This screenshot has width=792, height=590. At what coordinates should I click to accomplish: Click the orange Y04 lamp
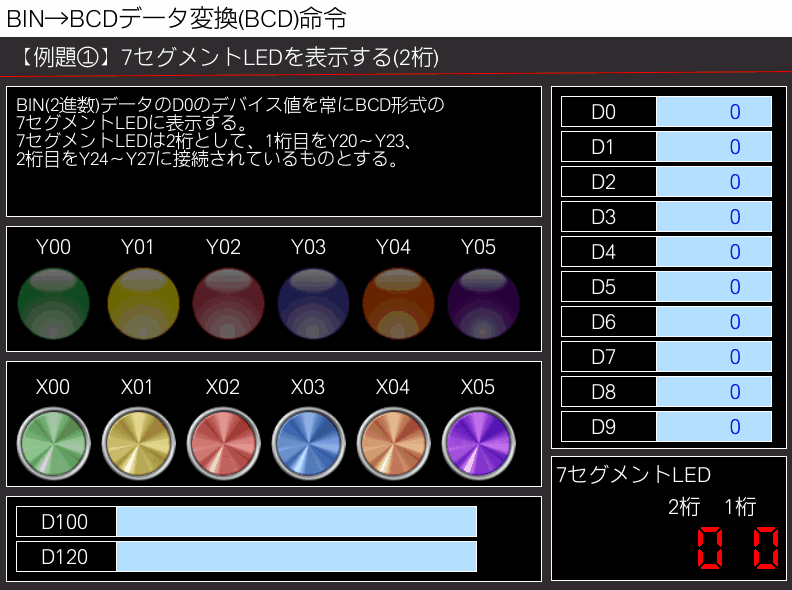pyautogui.click(x=399, y=304)
